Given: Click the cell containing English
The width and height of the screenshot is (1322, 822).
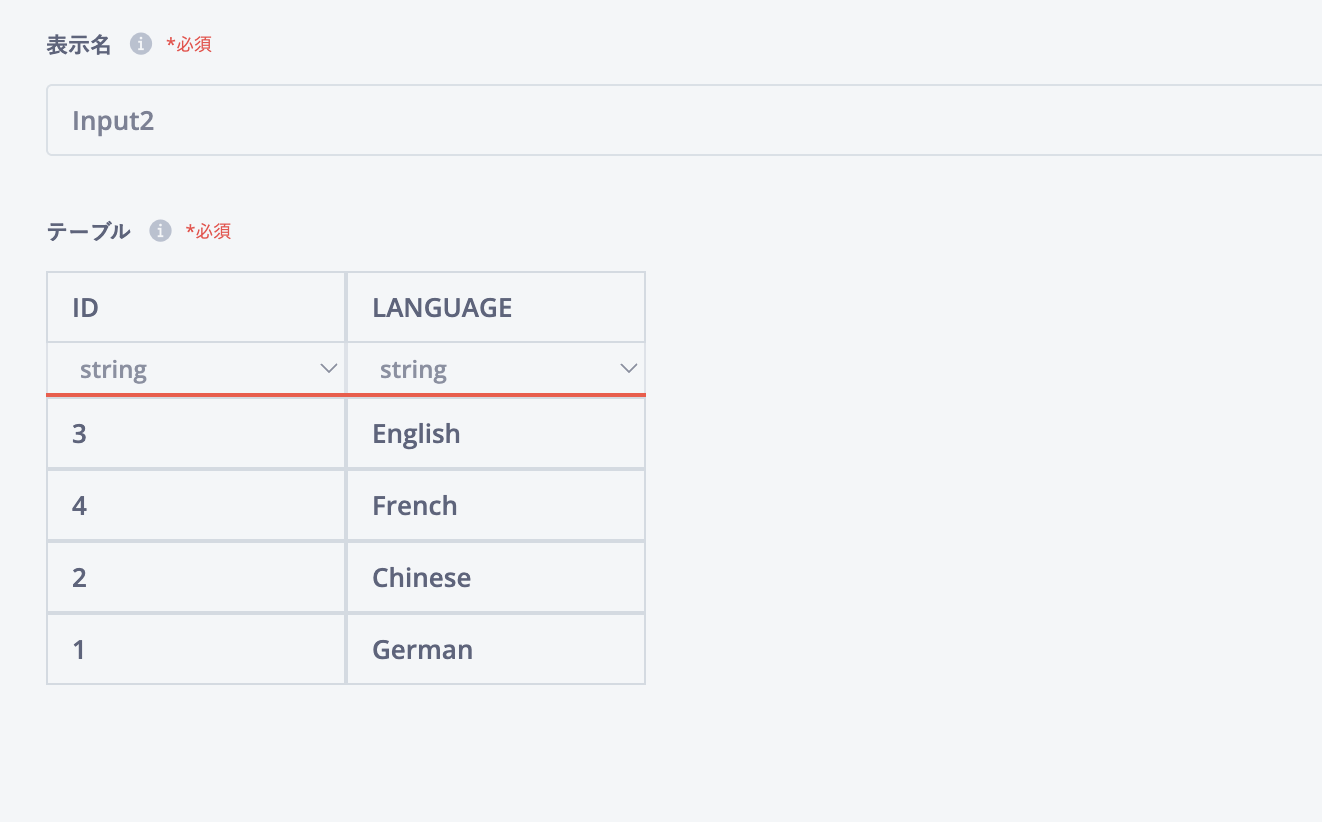Looking at the screenshot, I should [496, 434].
